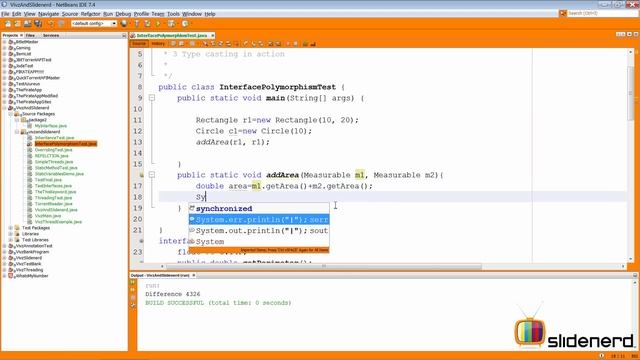
Task: Click the Save All toolbar icon
Action: pos(38,24)
